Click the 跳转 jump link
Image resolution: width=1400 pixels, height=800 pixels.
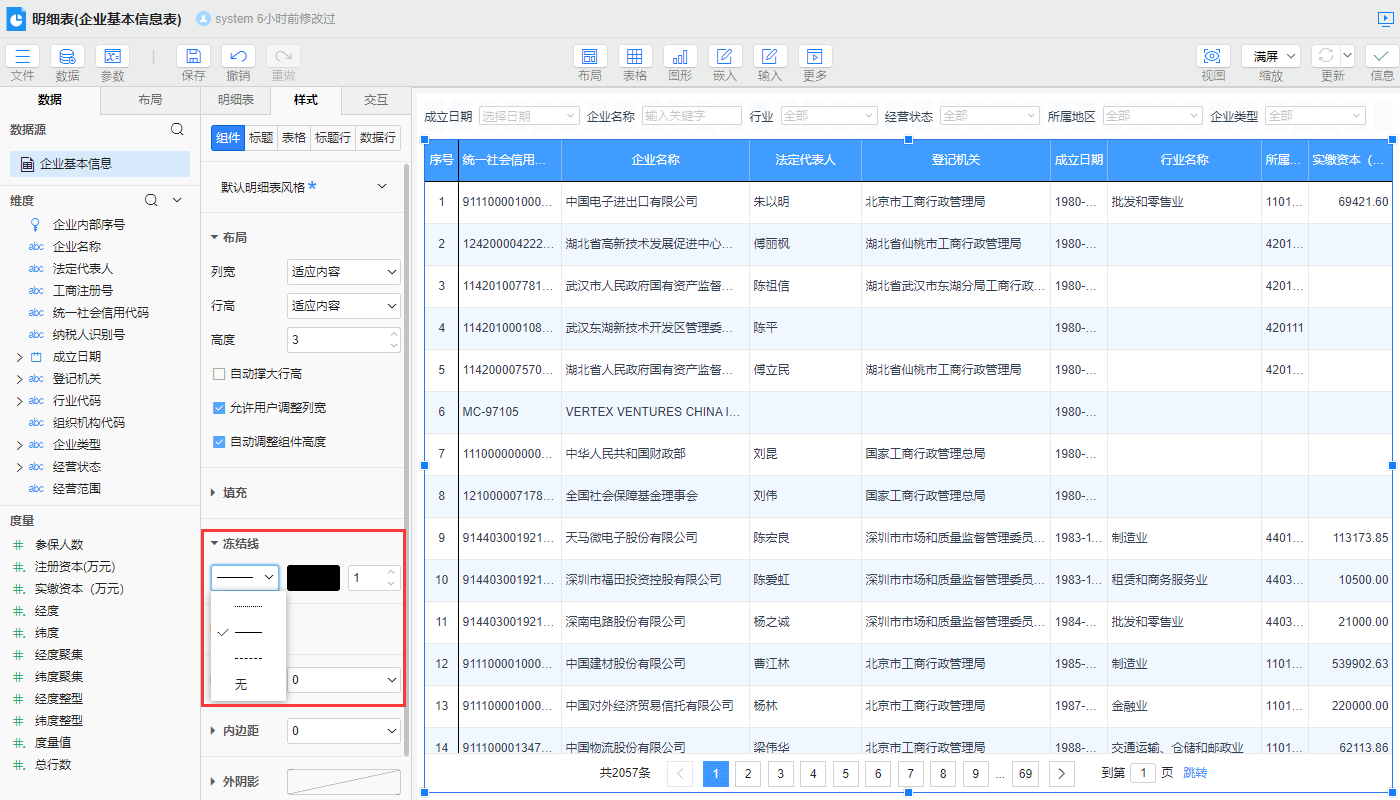[x=1195, y=773]
